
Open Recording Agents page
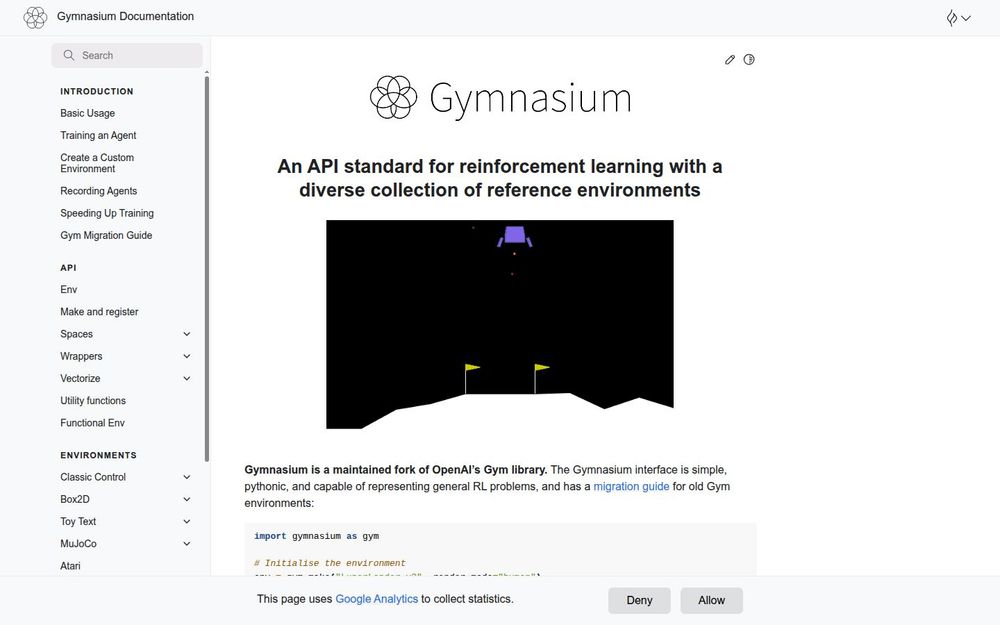(x=98, y=191)
